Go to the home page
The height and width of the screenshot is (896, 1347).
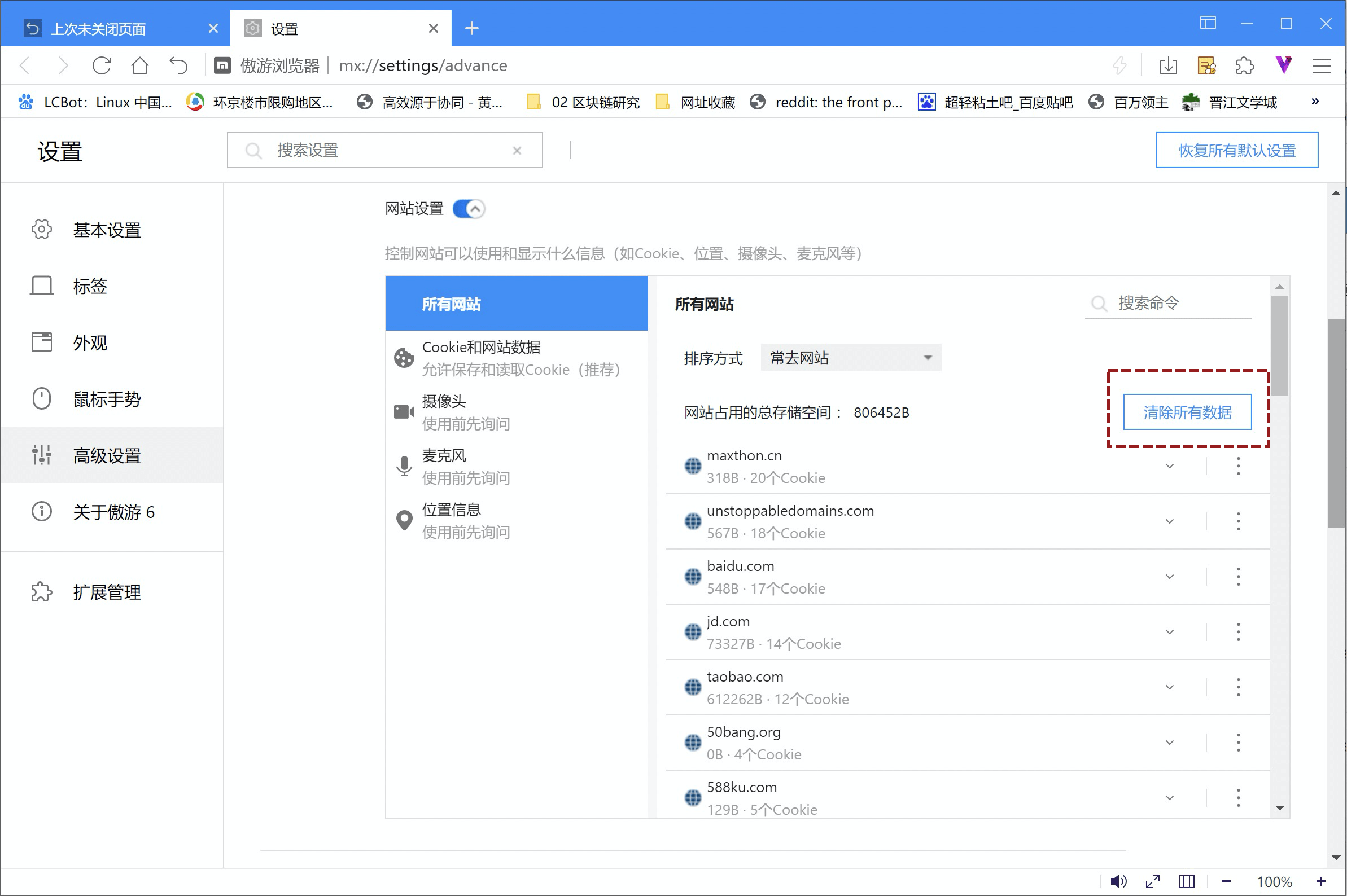click(140, 65)
